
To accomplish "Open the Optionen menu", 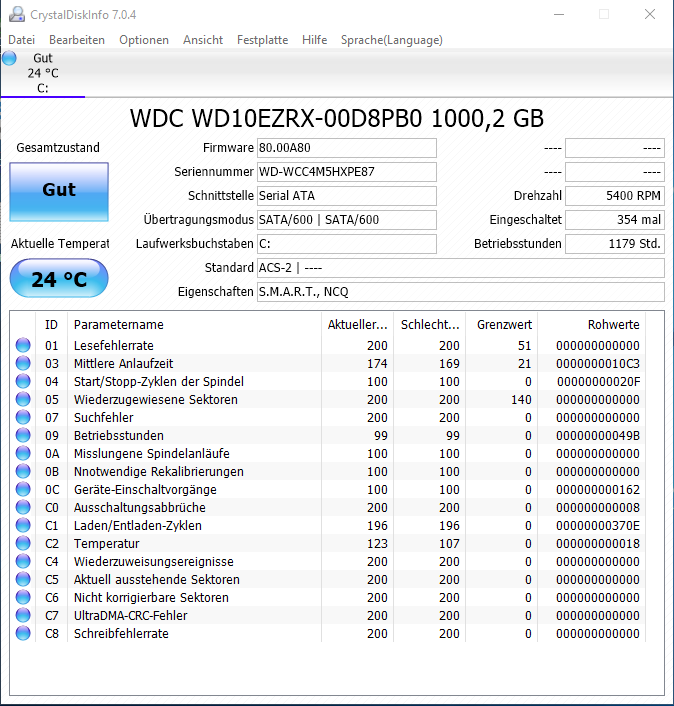I will (x=144, y=40).
